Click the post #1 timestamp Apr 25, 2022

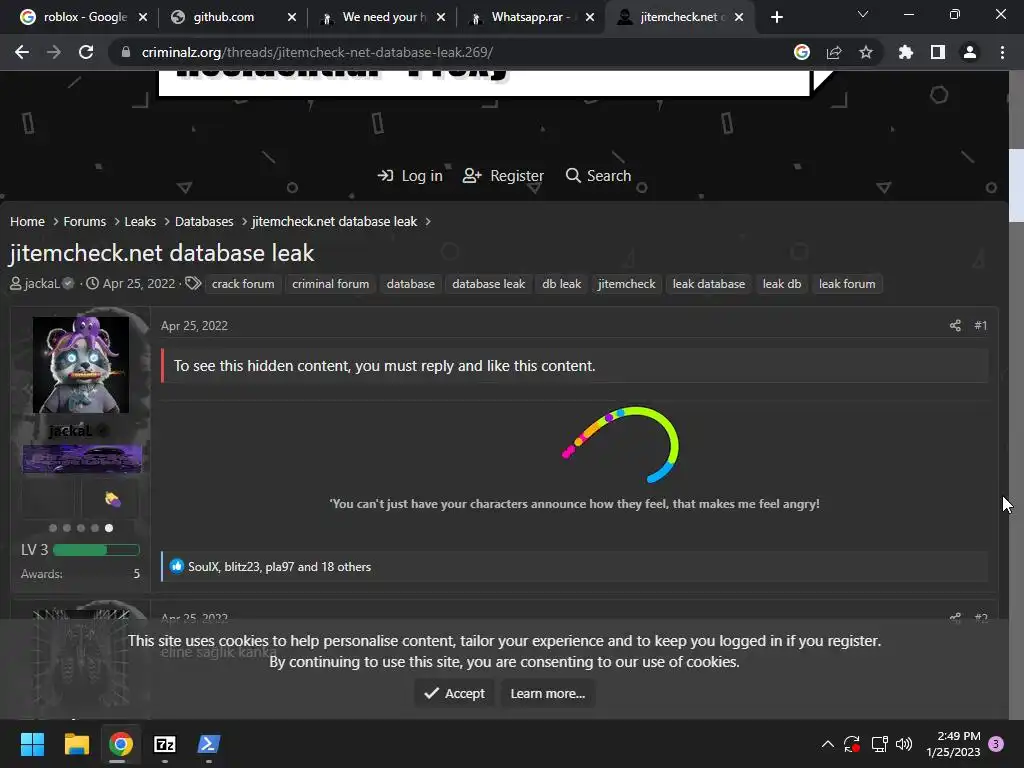[194, 325]
